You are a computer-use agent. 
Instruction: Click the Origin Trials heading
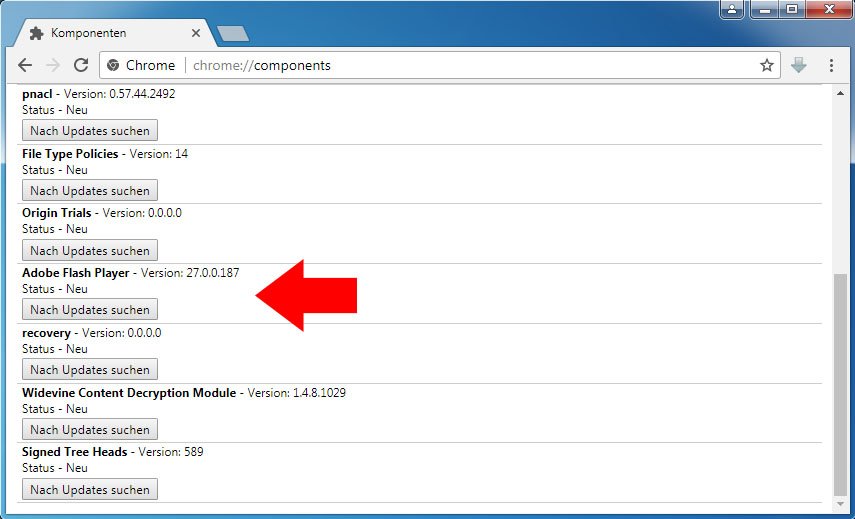pyautogui.click(x=57, y=213)
